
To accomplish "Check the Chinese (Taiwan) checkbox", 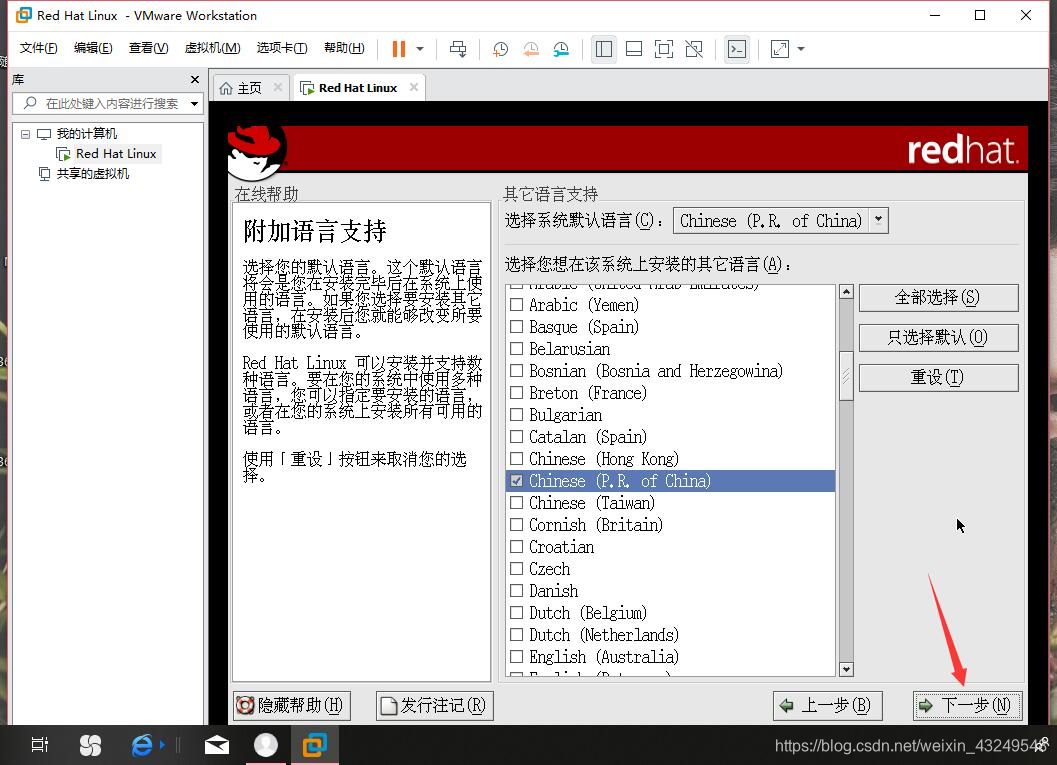I will (516, 503).
